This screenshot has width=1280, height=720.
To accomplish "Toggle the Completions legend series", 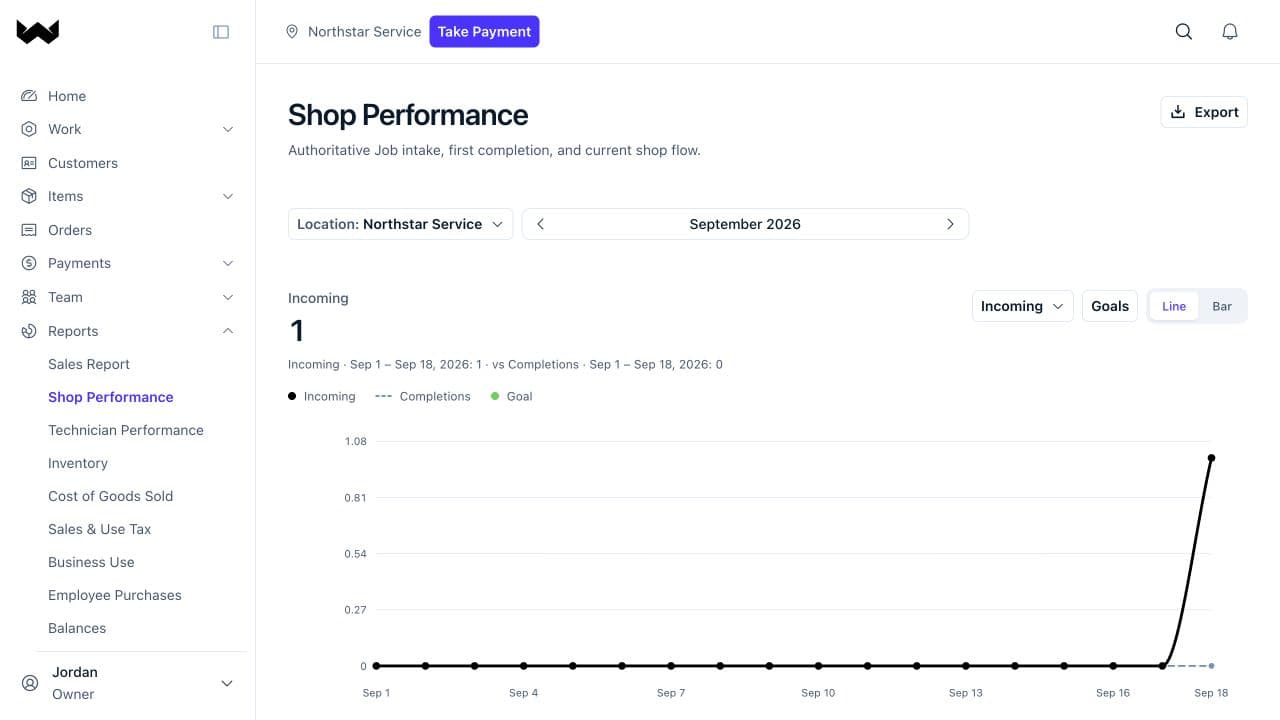I will click(422, 396).
